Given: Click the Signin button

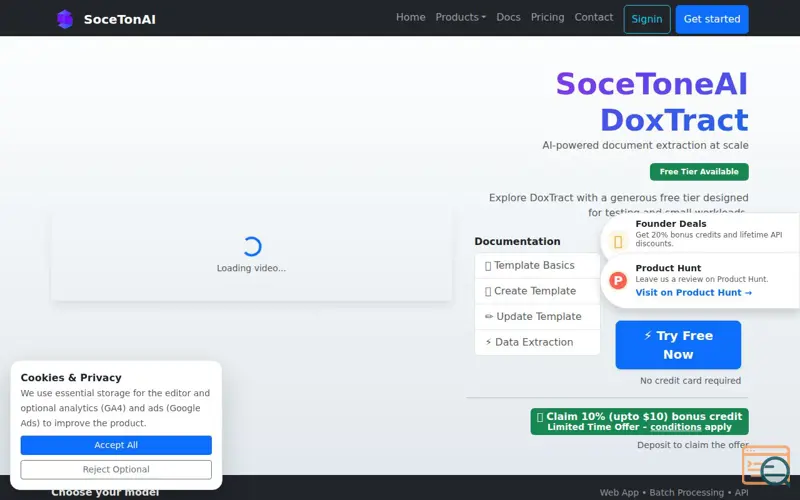Looking at the screenshot, I should (647, 19).
